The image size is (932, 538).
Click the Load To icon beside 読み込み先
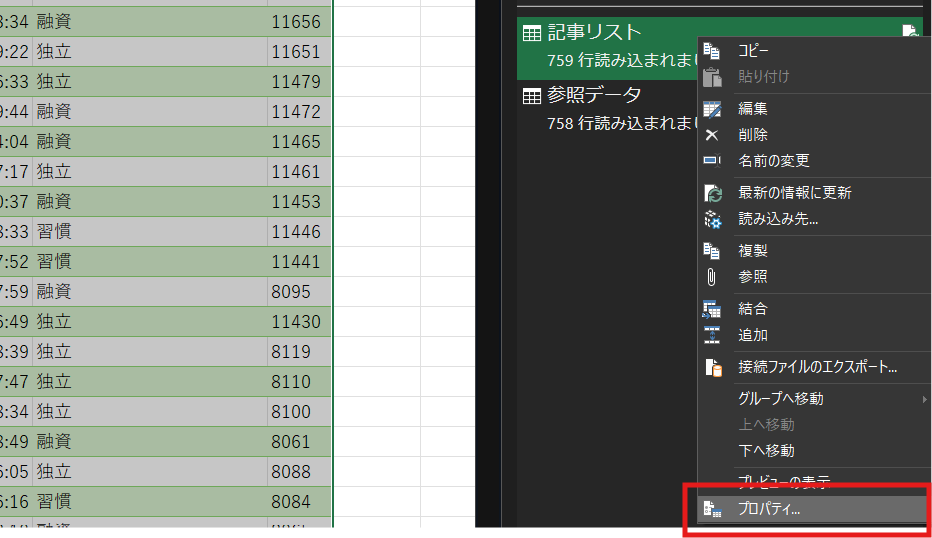[712, 219]
